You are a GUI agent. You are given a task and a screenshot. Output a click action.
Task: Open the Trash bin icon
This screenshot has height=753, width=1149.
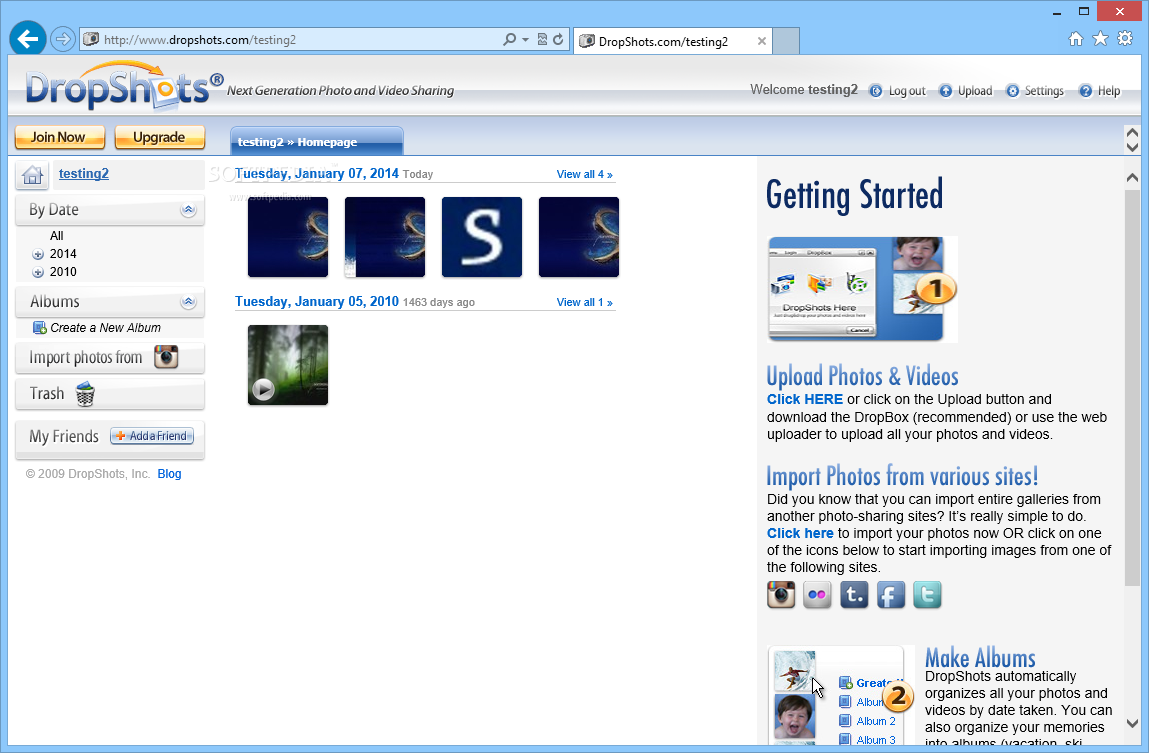click(85, 393)
